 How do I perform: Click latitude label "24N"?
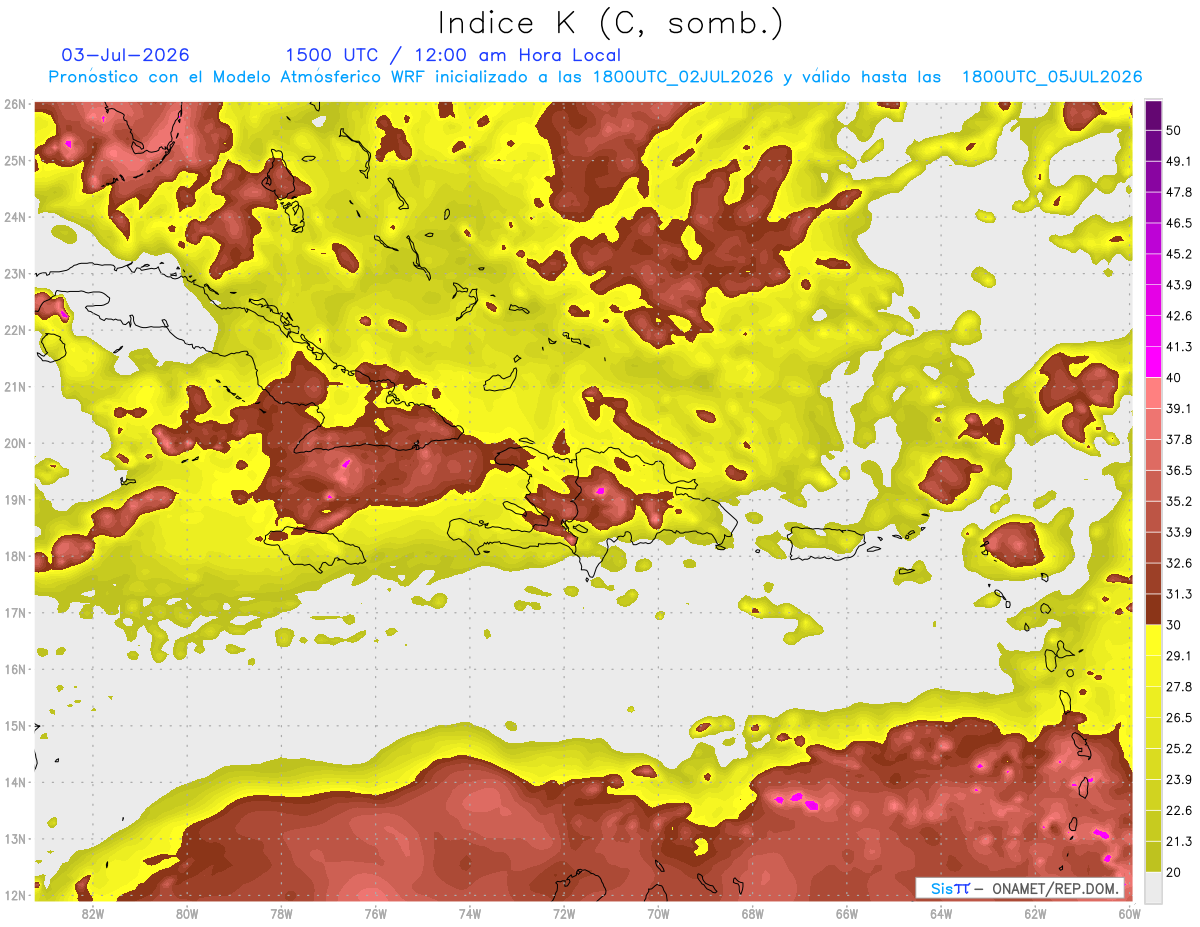pos(14,217)
